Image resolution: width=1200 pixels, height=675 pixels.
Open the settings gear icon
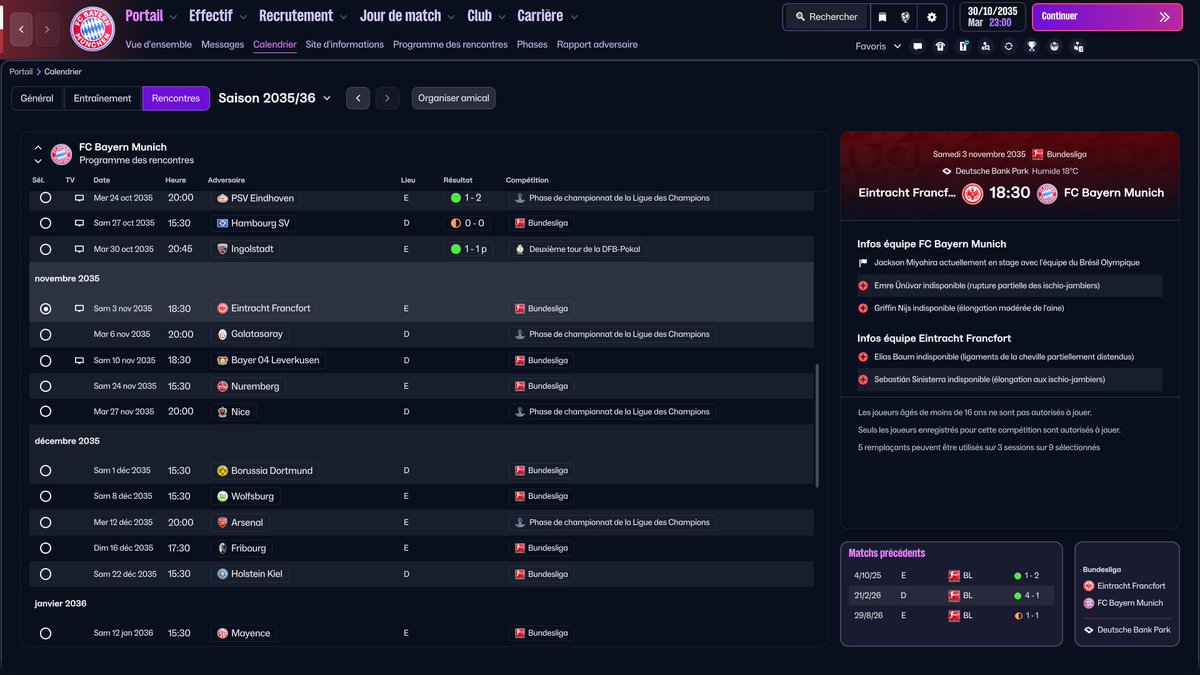[932, 17]
